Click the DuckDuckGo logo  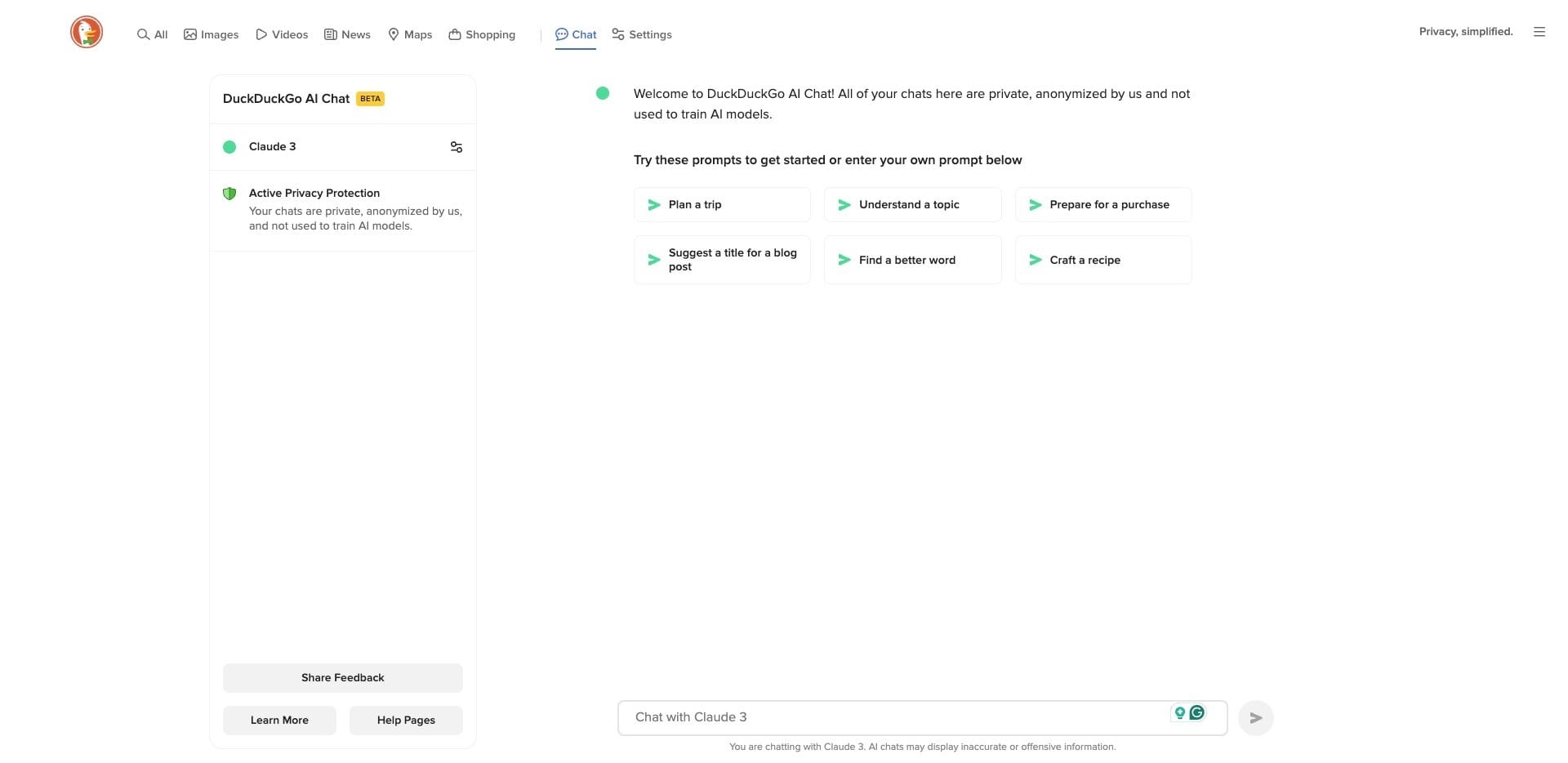(x=86, y=32)
